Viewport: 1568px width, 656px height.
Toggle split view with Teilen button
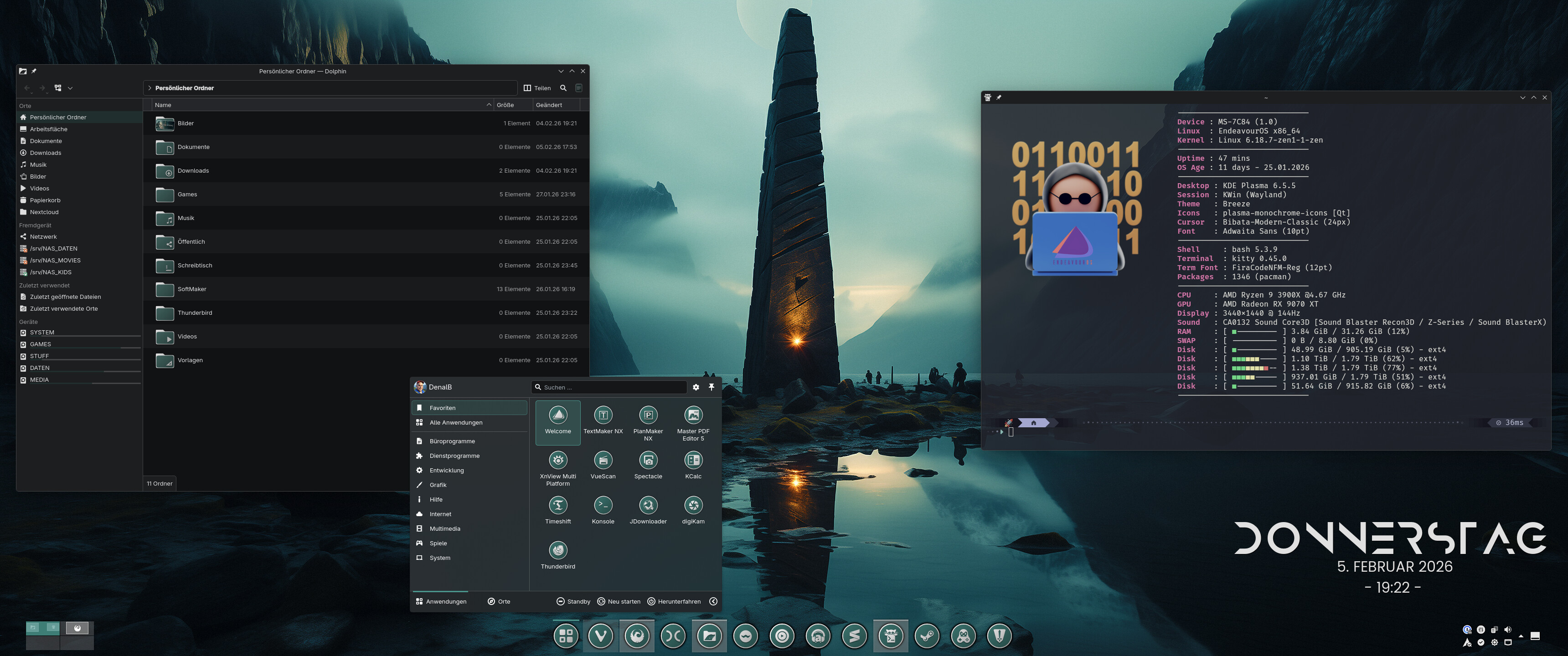[537, 88]
